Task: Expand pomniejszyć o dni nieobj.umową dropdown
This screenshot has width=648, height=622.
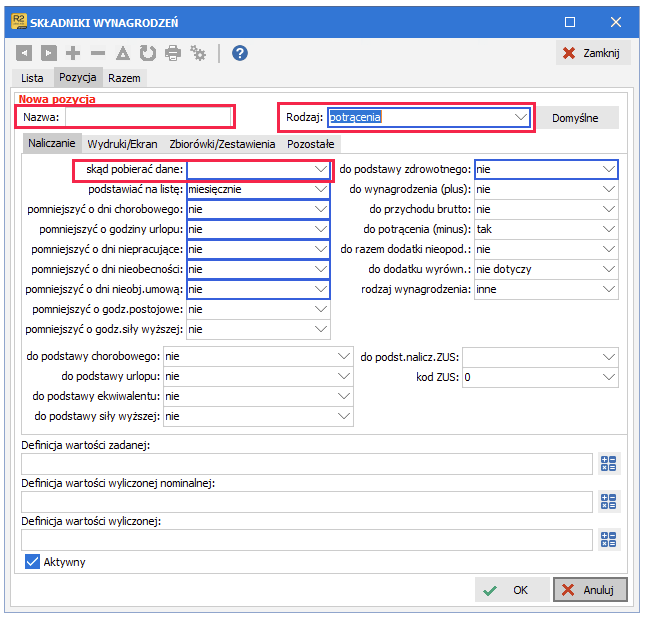Action: [320, 289]
